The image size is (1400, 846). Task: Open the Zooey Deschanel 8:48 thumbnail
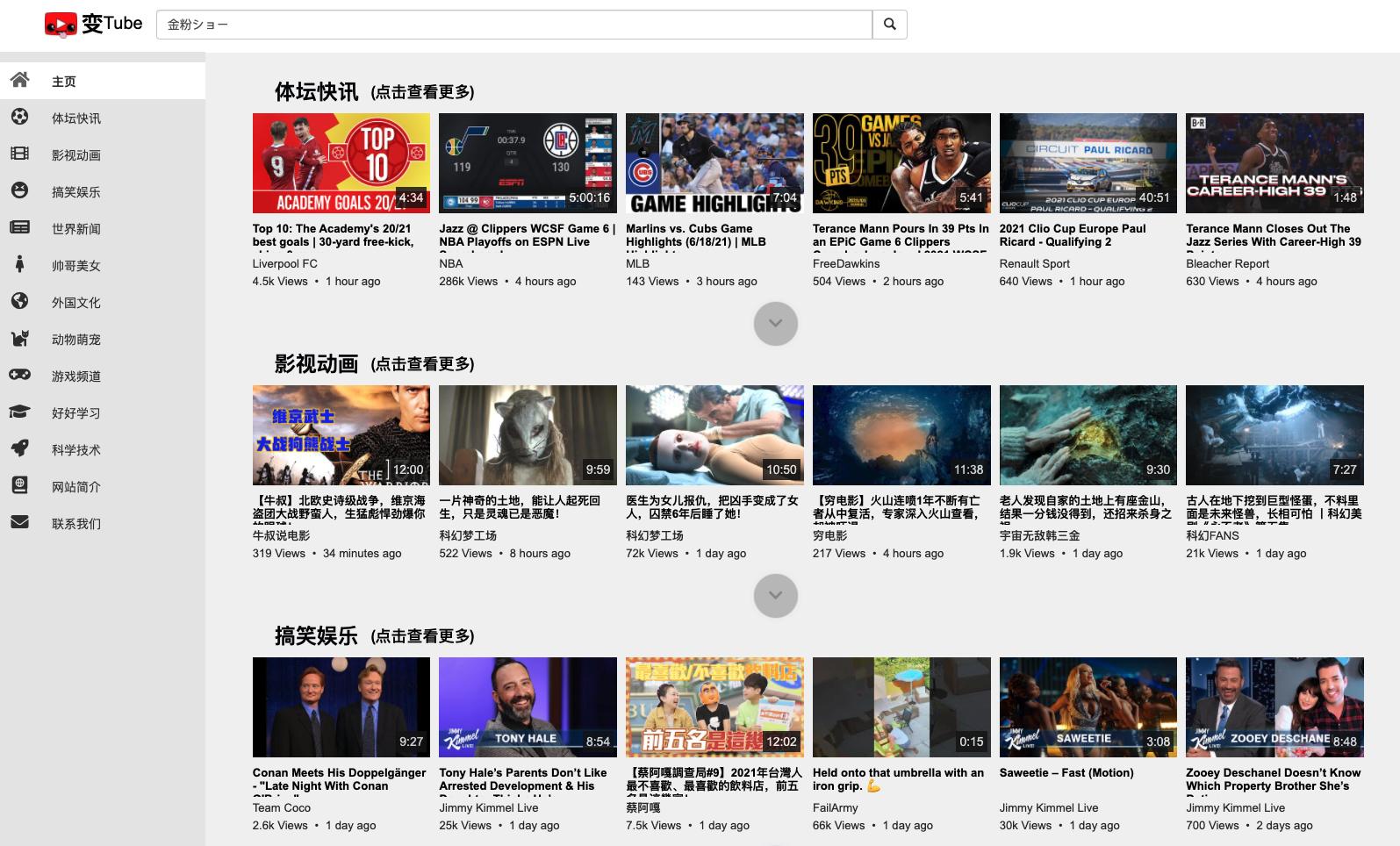pyautogui.click(x=1274, y=707)
